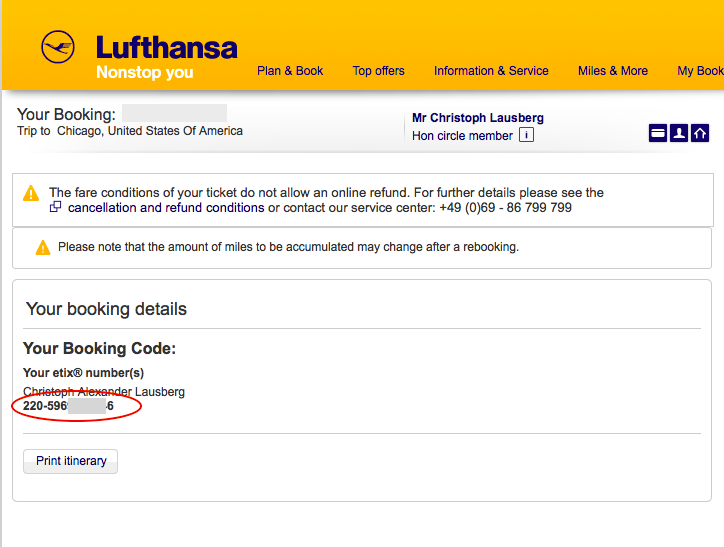Click the Lufthansa Nonstop you wordmark
The width and height of the screenshot is (724, 547).
coord(166,58)
